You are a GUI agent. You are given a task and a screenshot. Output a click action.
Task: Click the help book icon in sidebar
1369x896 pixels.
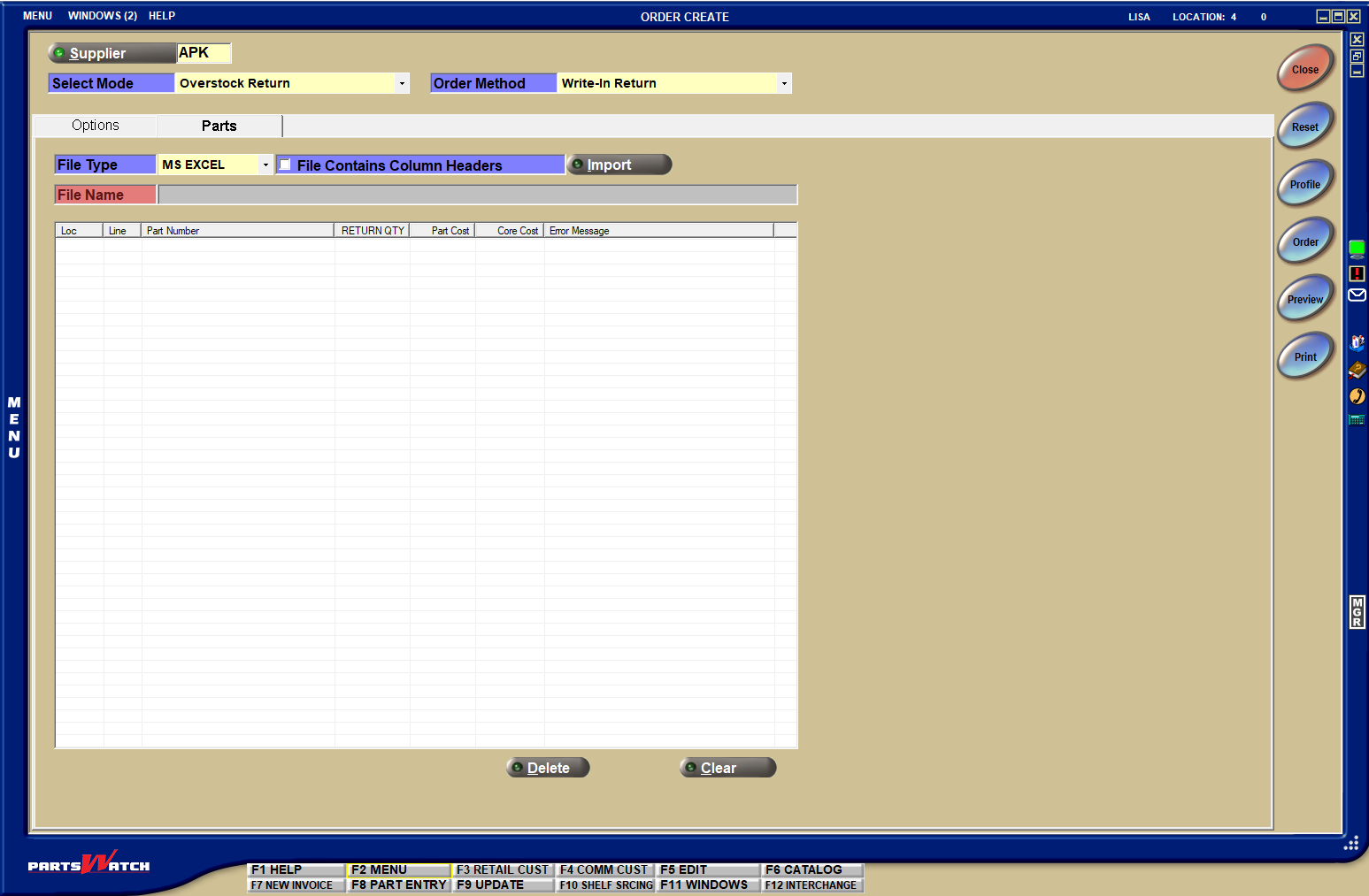(x=1357, y=370)
